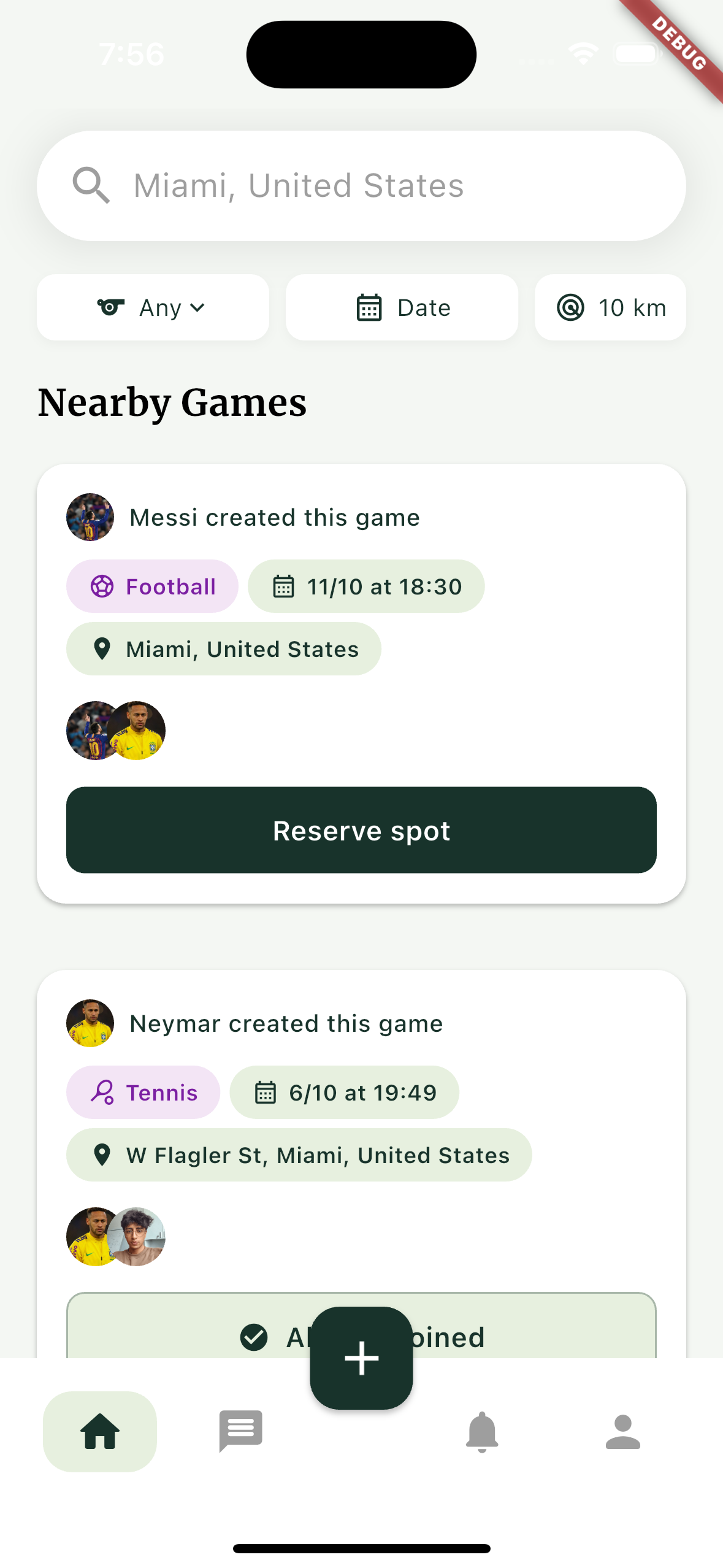Tap the W Flagler St location chip

299,1155
